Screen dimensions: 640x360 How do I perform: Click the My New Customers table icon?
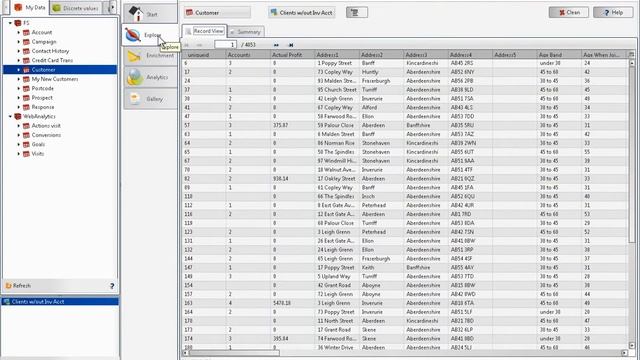[x=27, y=79]
